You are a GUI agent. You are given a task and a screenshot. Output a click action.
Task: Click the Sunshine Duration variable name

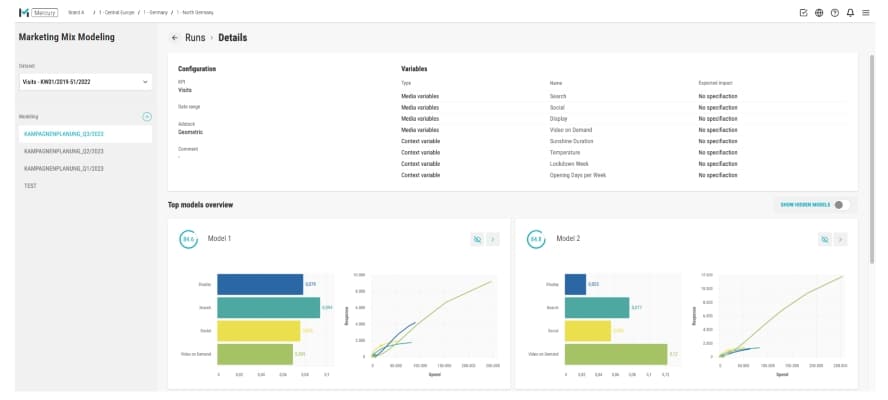[571, 142]
